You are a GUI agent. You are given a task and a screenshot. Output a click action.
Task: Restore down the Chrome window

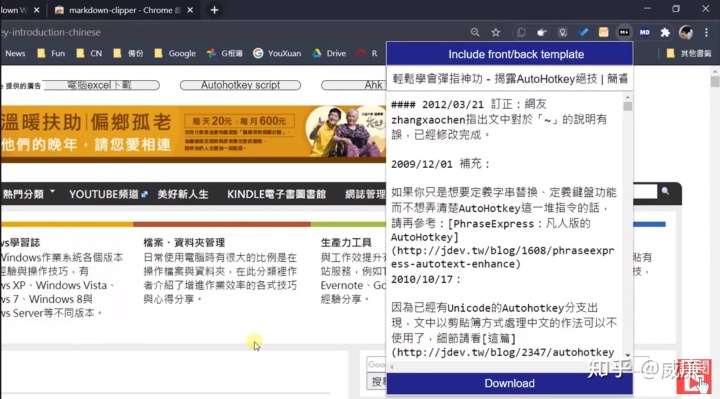point(676,9)
